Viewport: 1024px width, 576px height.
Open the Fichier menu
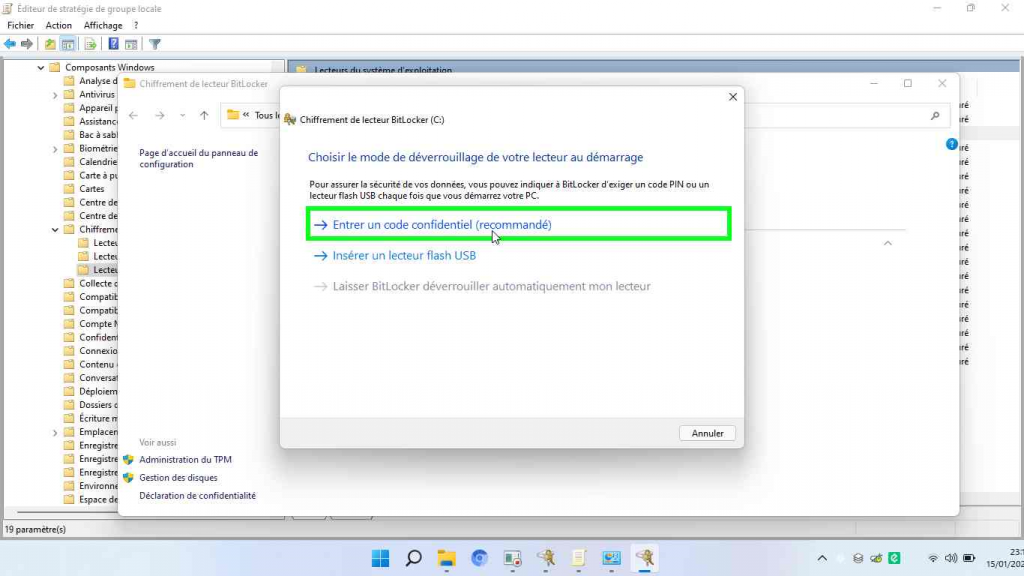pos(20,25)
